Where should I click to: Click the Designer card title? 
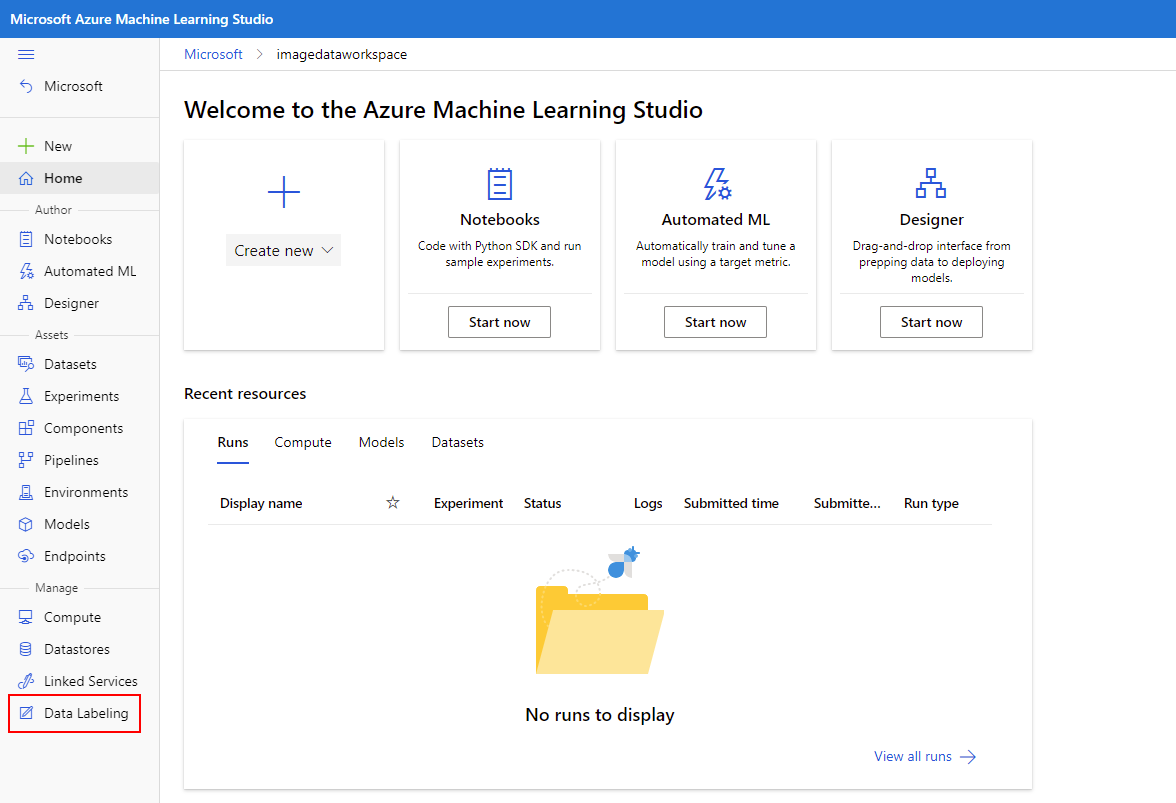(931, 219)
